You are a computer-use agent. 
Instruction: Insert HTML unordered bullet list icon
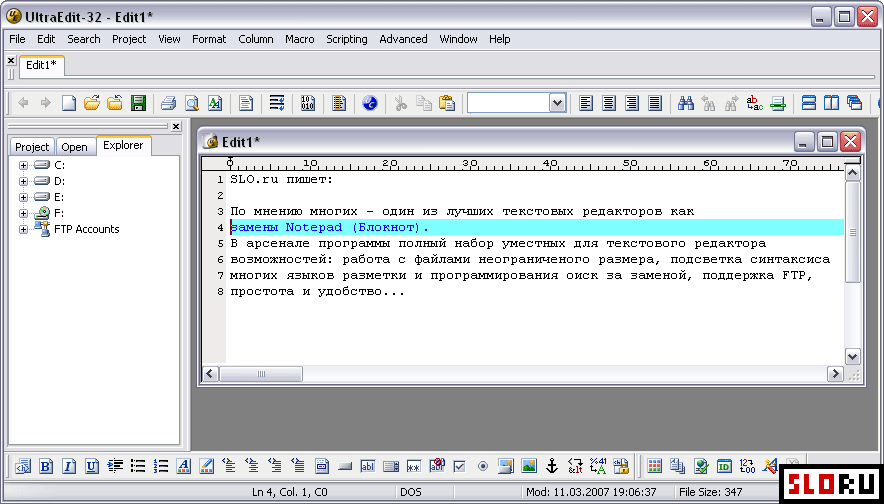(138, 466)
